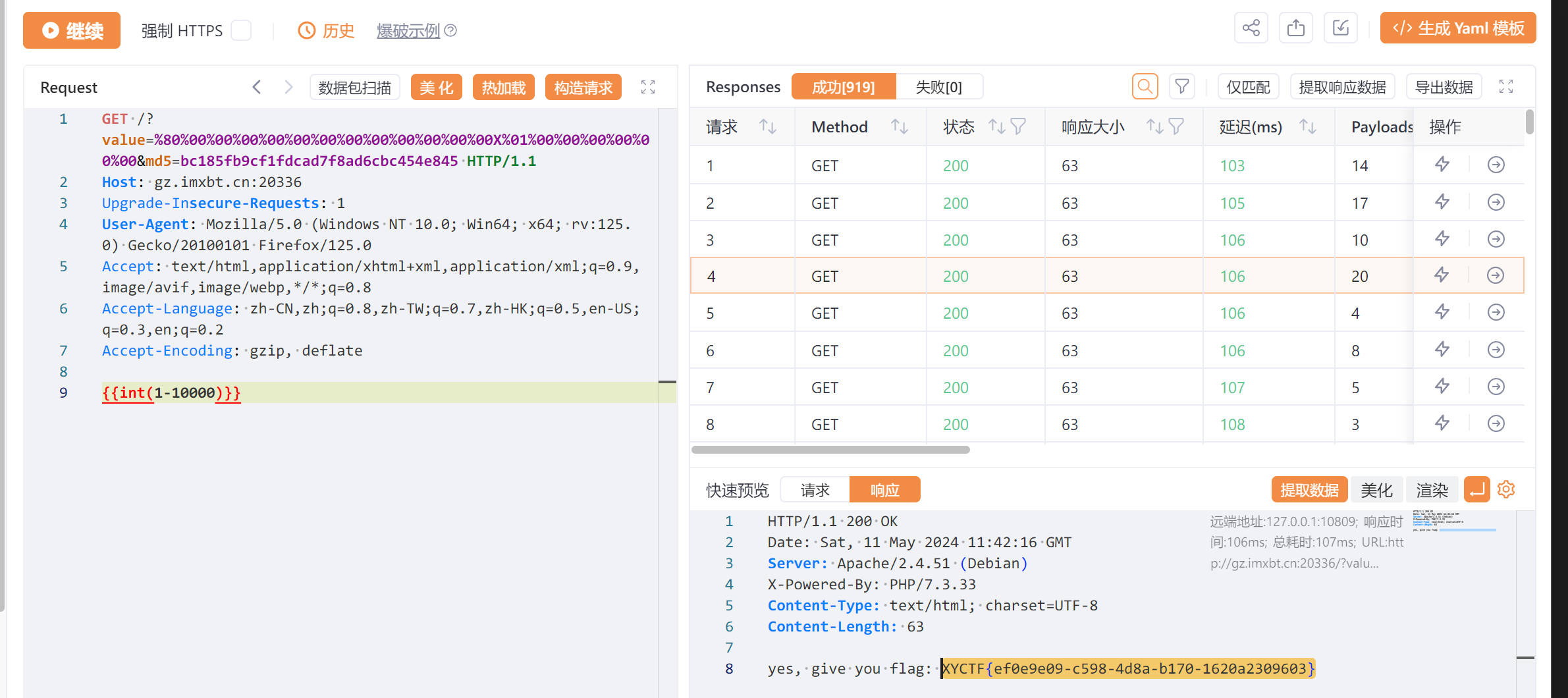This screenshot has height=698, width=1568.
Task: Switch quick preview to 响应 tab
Action: point(884,490)
